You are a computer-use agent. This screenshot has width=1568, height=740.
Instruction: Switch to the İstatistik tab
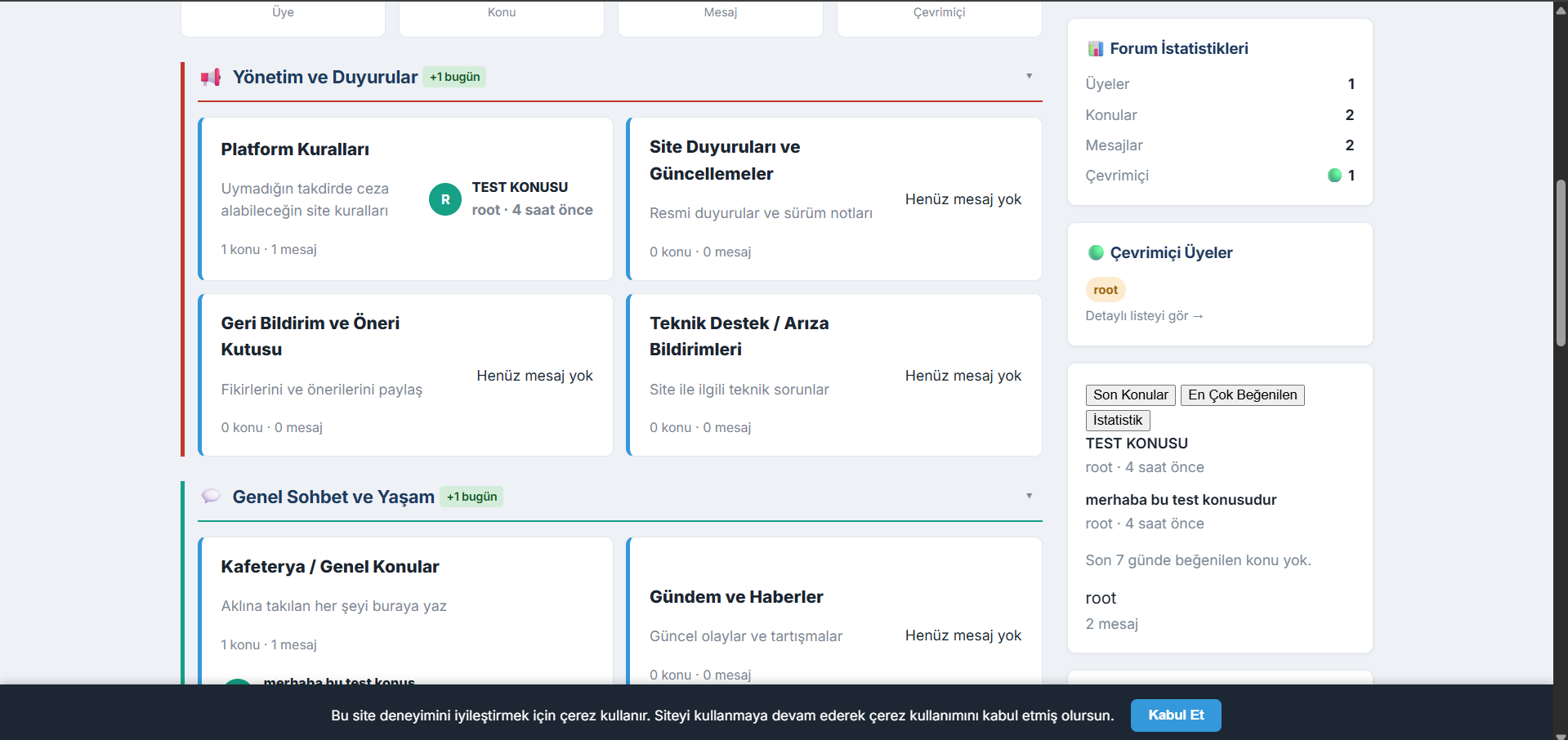pyautogui.click(x=1117, y=421)
